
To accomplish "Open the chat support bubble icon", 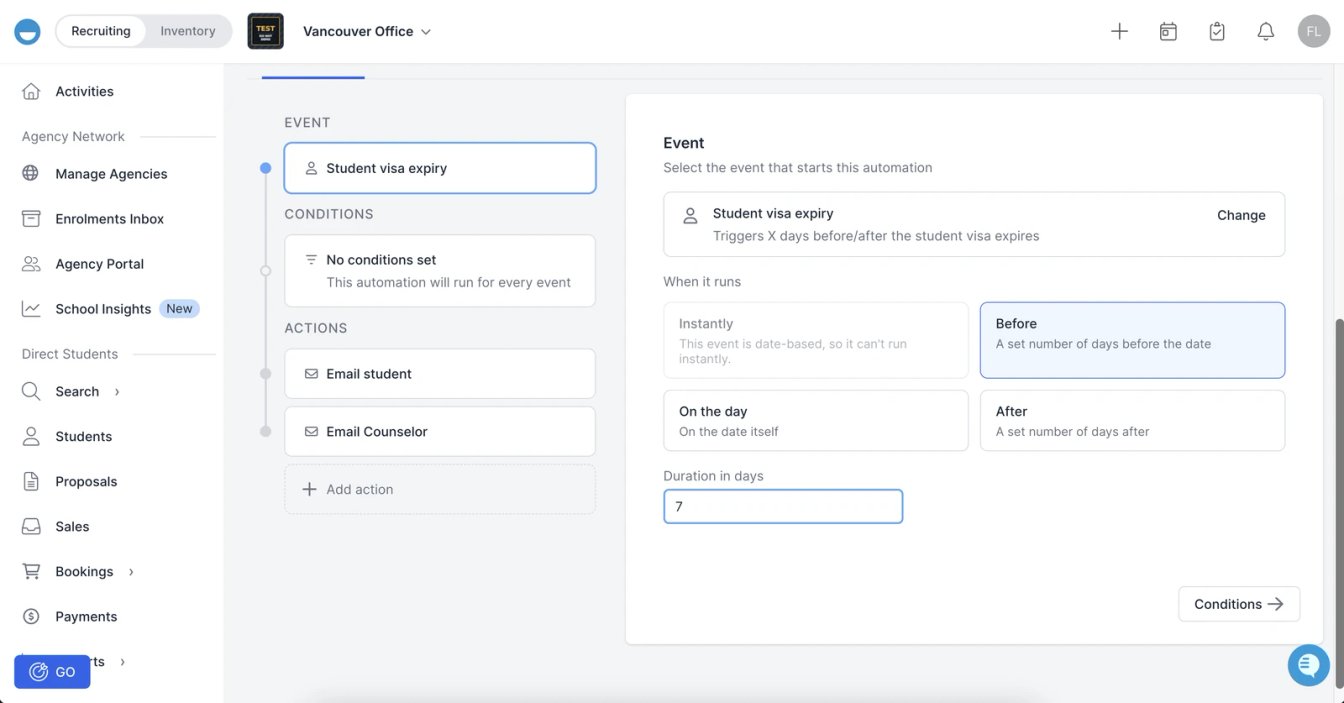I will tap(1309, 664).
